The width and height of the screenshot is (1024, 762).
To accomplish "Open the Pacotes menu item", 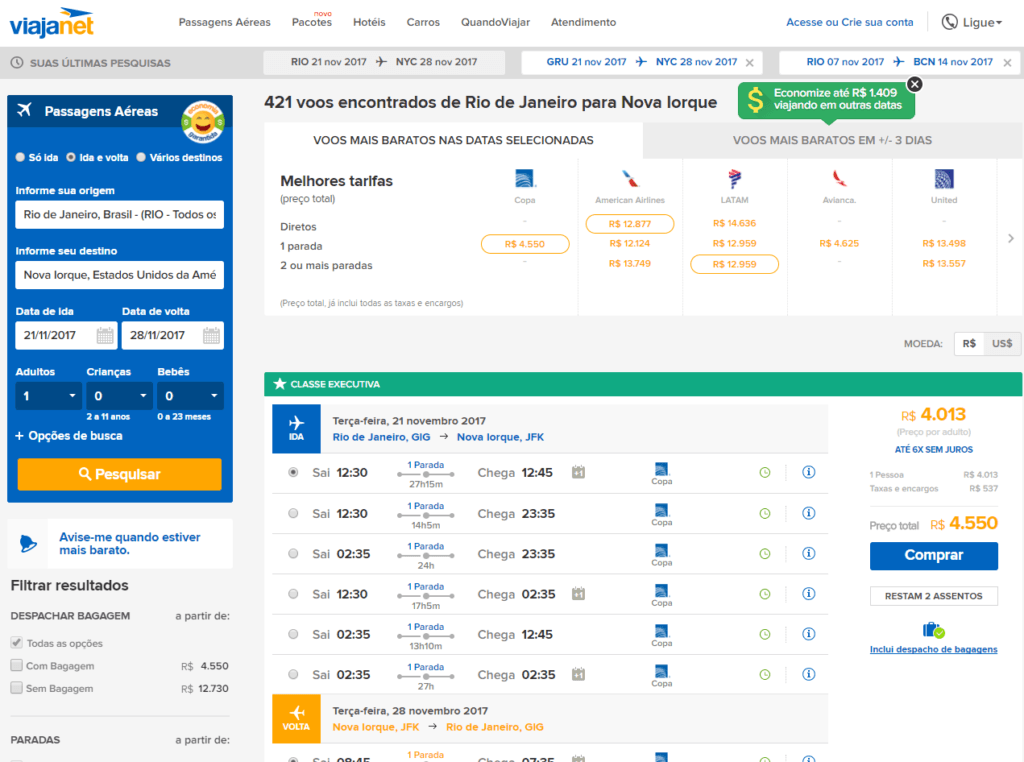I will pyautogui.click(x=312, y=22).
